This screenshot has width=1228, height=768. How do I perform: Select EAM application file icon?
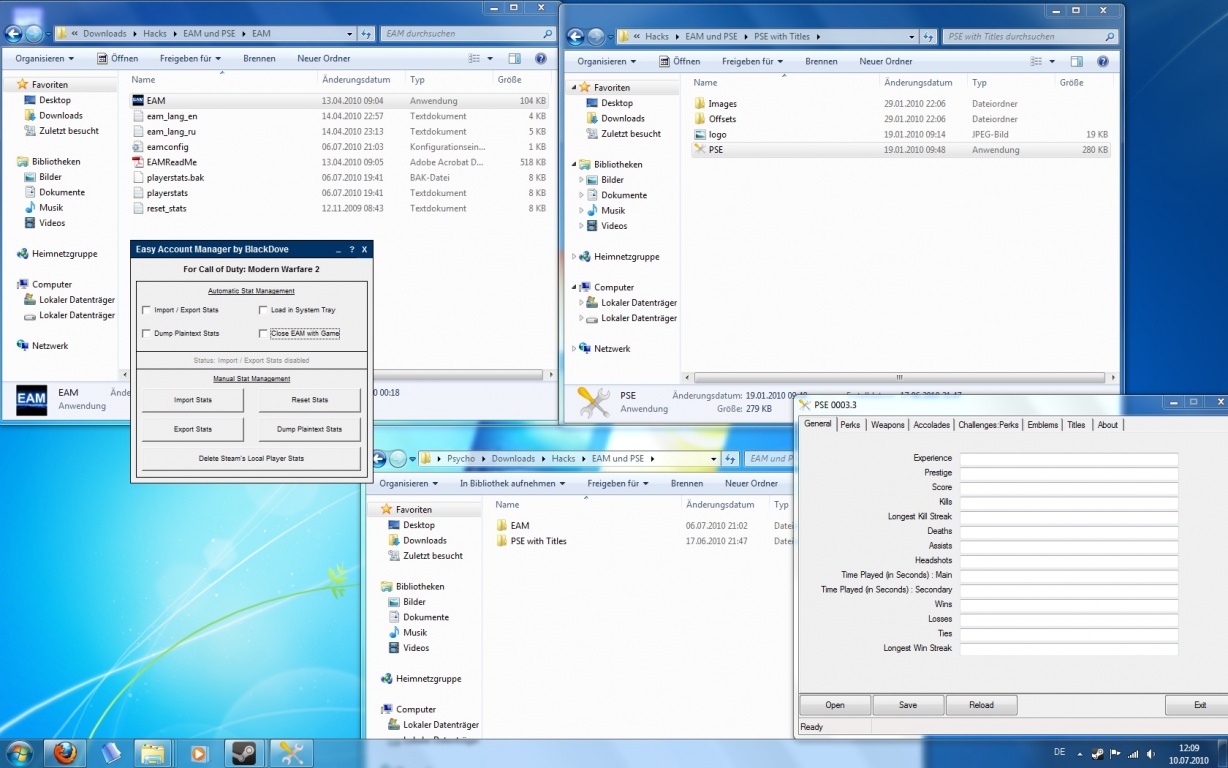click(139, 101)
